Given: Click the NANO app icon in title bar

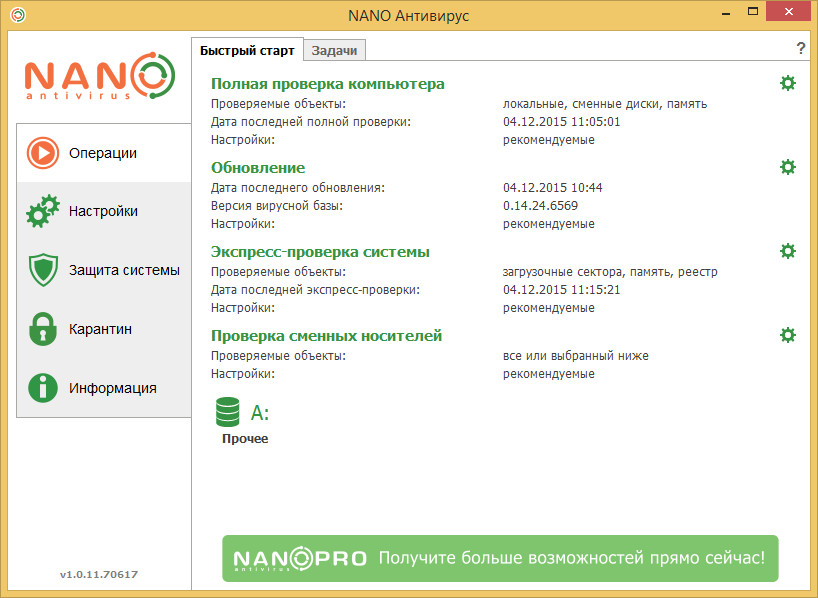Looking at the screenshot, I should coord(18,15).
